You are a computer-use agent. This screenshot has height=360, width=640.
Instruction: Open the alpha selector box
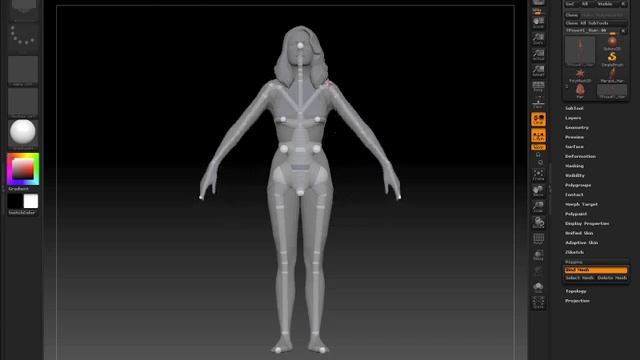pyautogui.click(x=23, y=70)
